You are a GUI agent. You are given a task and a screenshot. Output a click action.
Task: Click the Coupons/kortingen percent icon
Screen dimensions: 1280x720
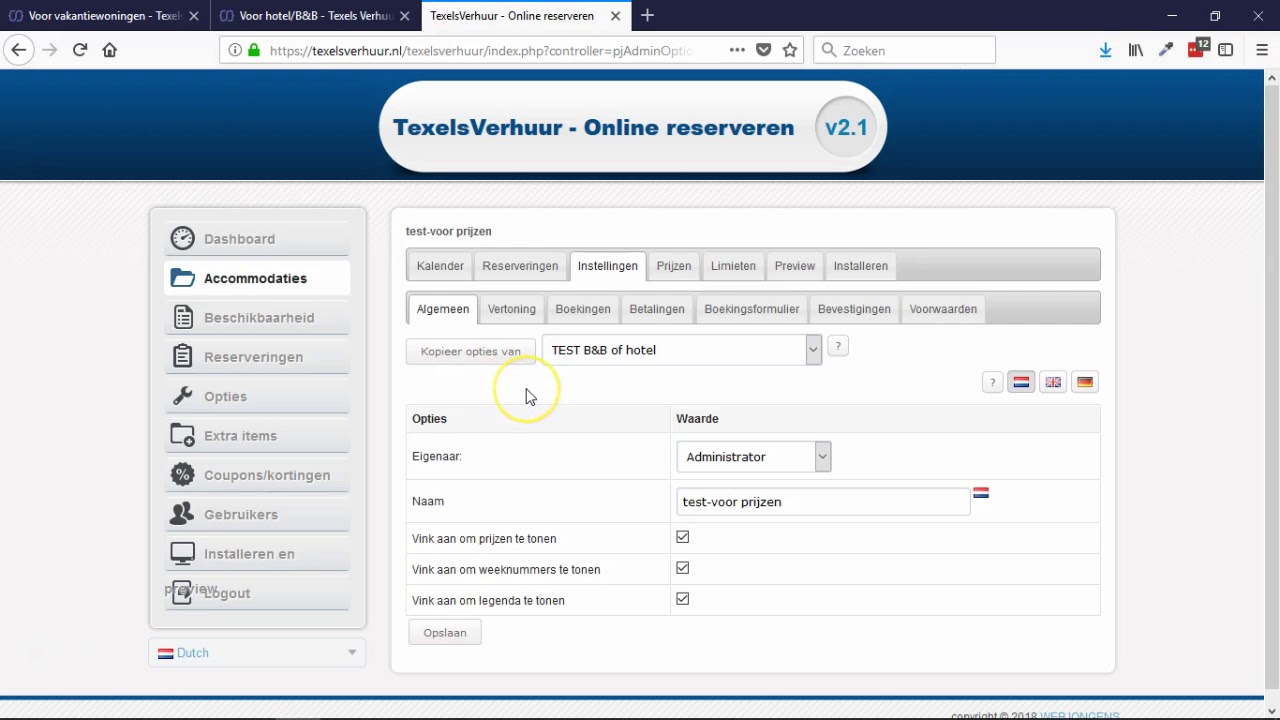[x=182, y=474]
